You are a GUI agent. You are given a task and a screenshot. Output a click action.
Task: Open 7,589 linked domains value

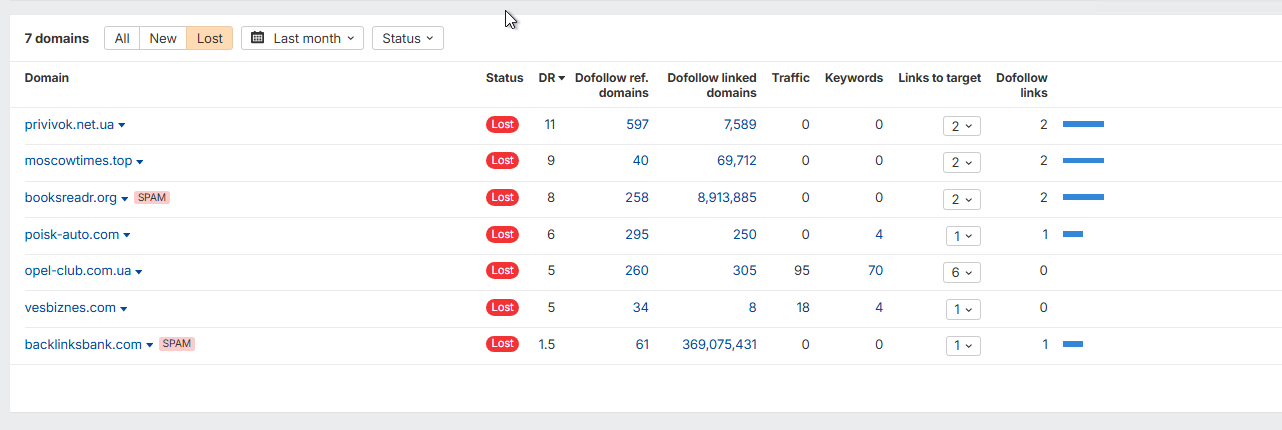pyautogui.click(x=740, y=125)
